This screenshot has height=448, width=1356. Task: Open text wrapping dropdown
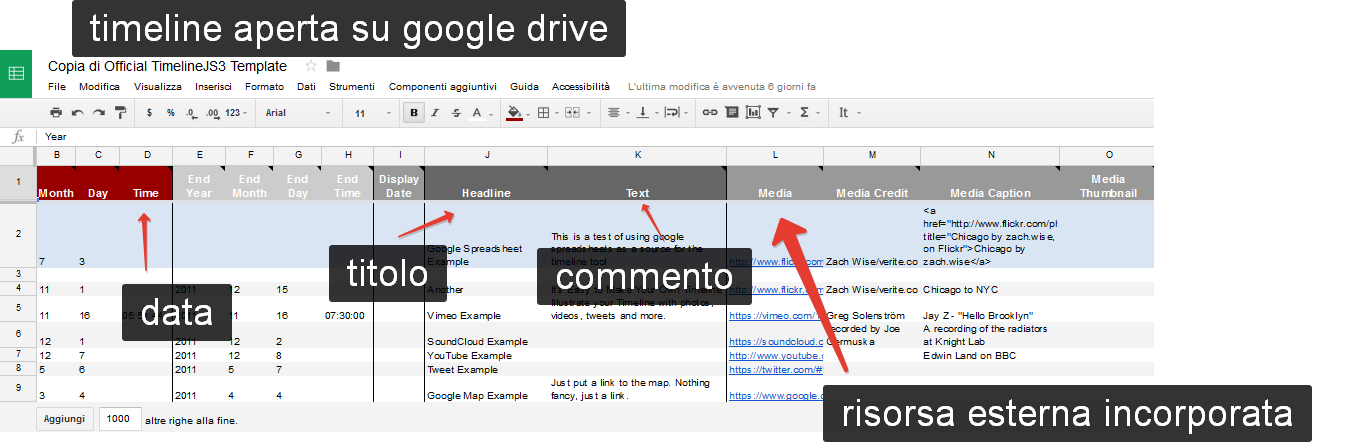[676, 113]
